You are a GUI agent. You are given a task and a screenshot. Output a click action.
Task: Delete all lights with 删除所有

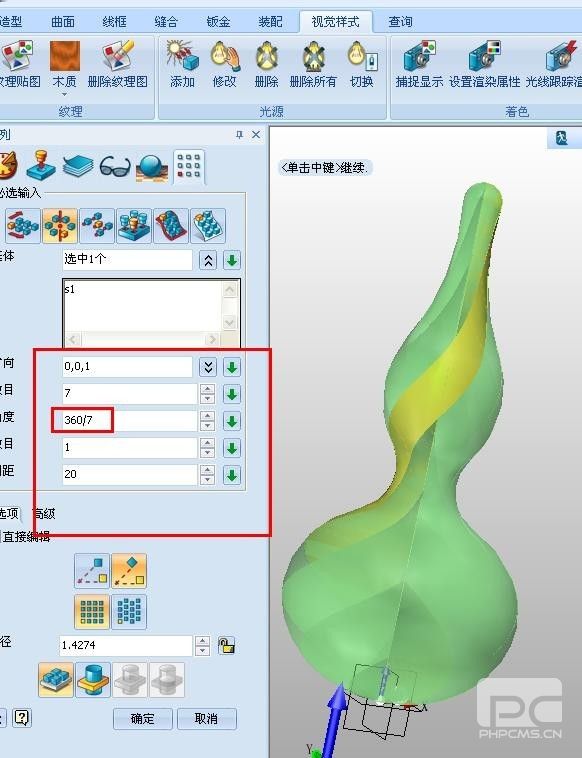pyautogui.click(x=313, y=65)
